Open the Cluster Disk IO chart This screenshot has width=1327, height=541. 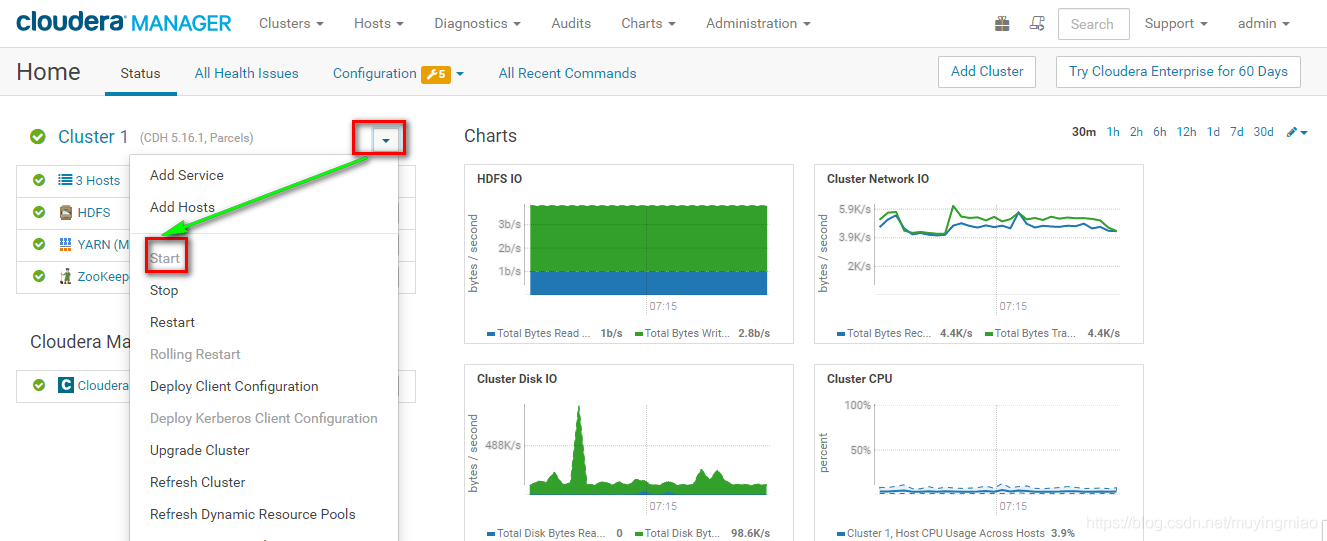tap(629, 452)
